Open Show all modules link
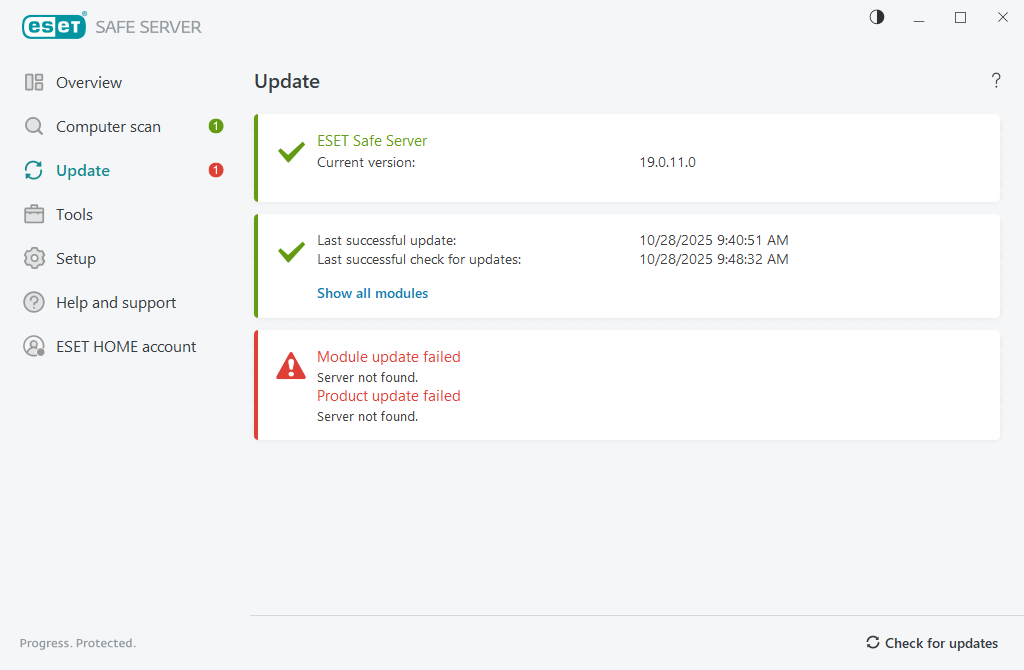 click(372, 293)
